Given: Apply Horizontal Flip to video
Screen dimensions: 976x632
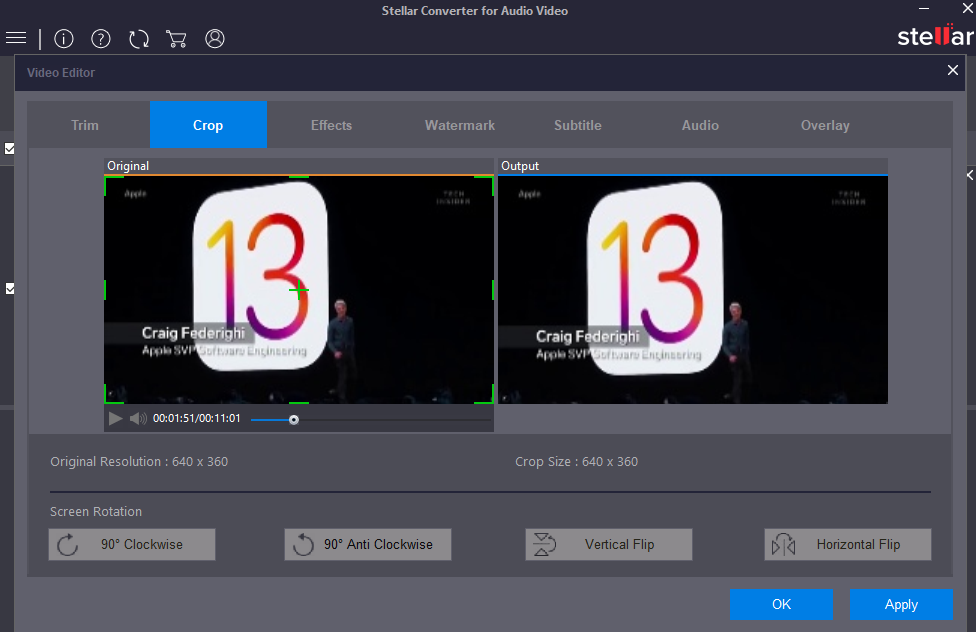Looking at the screenshot, I should click(x=848, y=544).
